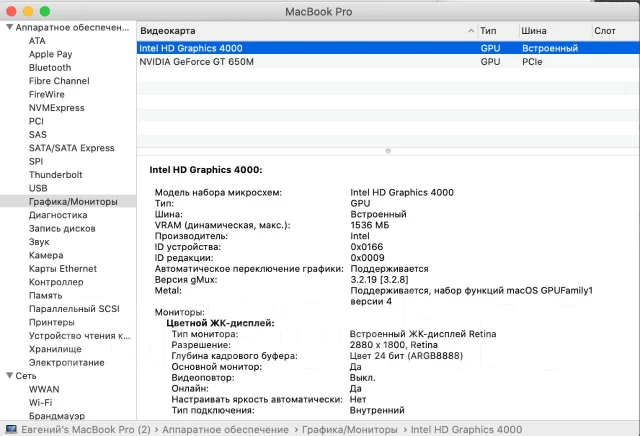This screenshot has width=640, height=436.
Task: Grab the split pane divider handle
Action: click(388, 151)
